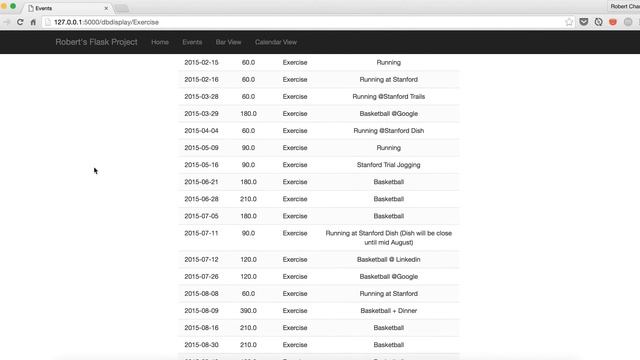This screenshot has height=360, width=640.
Task: Select the Events browser tab
Action: pos(67,8)
